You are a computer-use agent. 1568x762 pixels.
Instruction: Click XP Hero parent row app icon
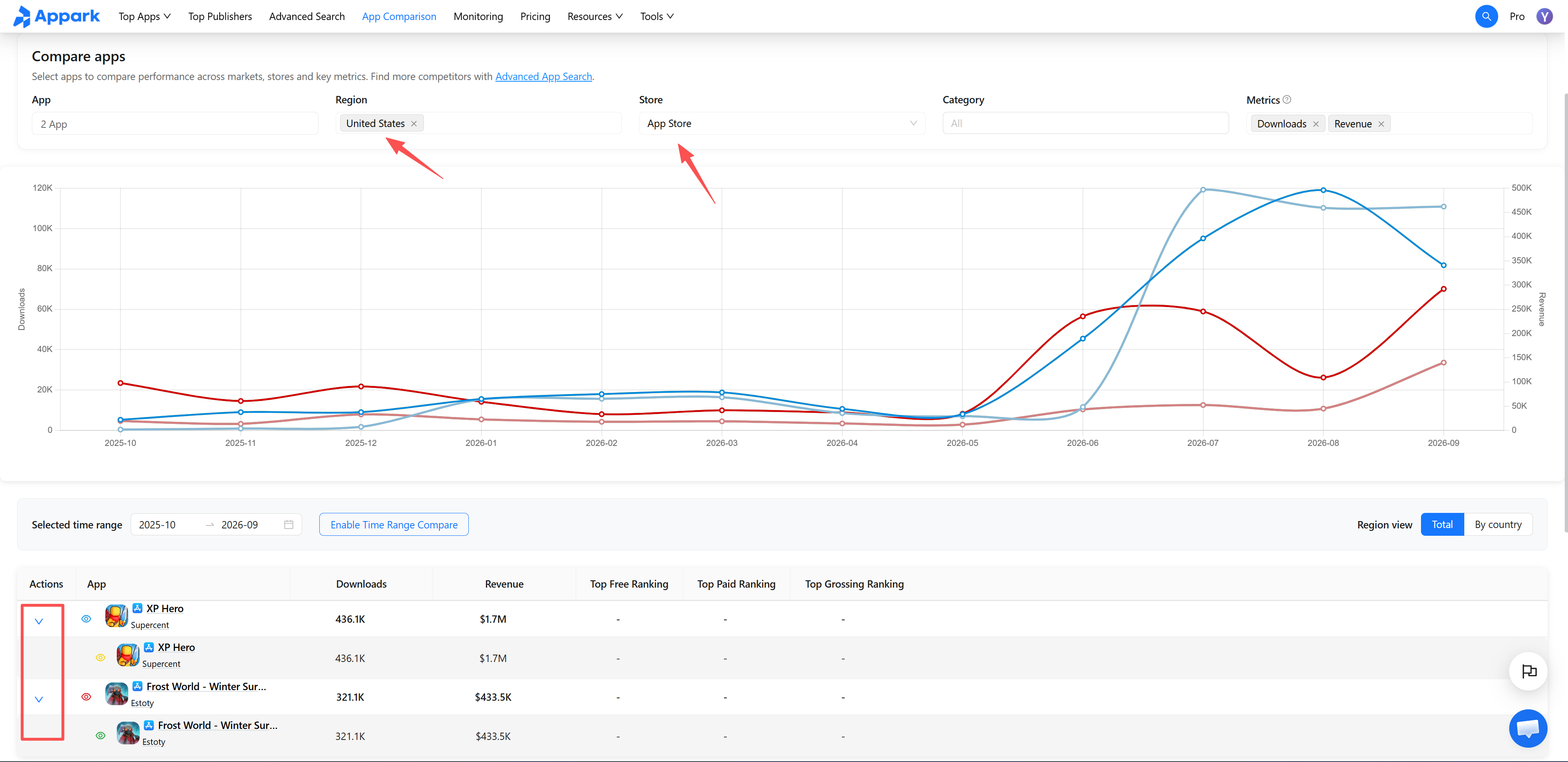tap(116, 616)
